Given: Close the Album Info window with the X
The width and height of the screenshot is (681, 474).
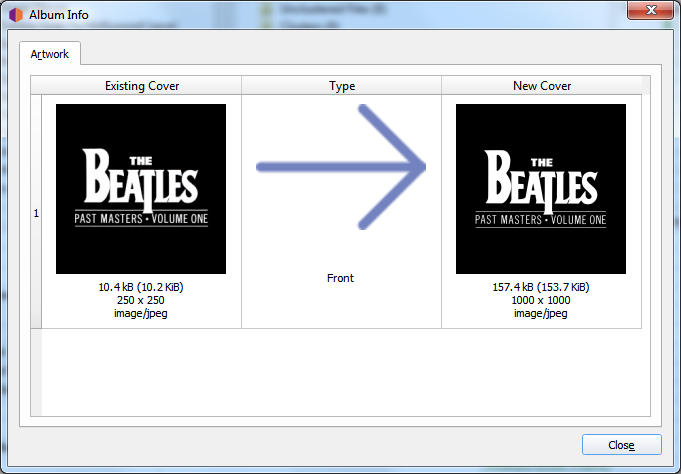Looking at the screenshot, I should [x=650, y=10].
